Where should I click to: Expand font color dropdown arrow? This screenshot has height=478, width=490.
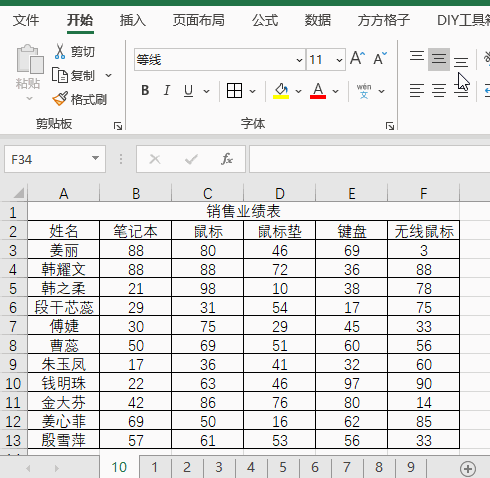pos(336,91)
